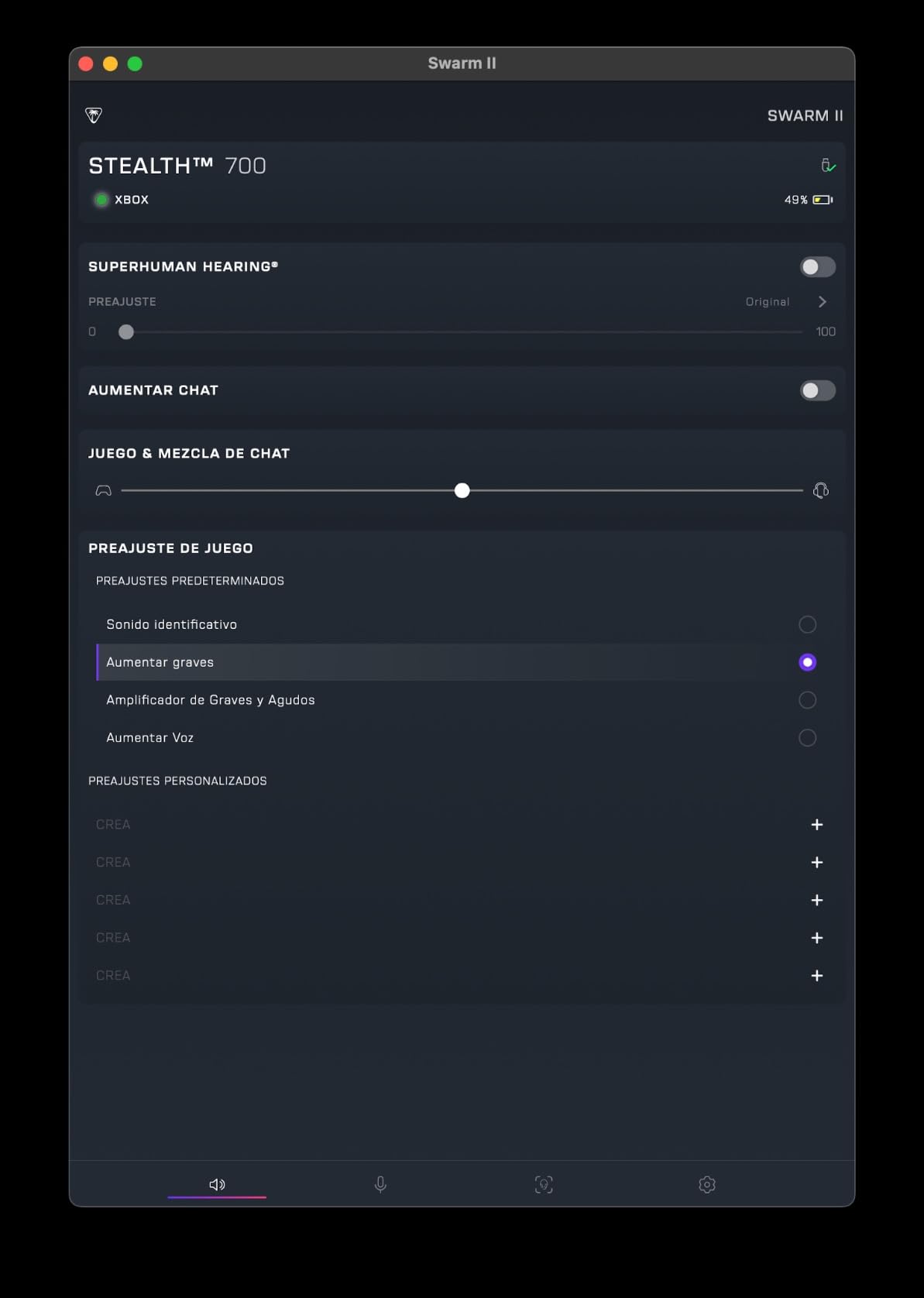Click the game controller icon on mix slider
The height and width of the screenshot is (1298, 924).
103,491
